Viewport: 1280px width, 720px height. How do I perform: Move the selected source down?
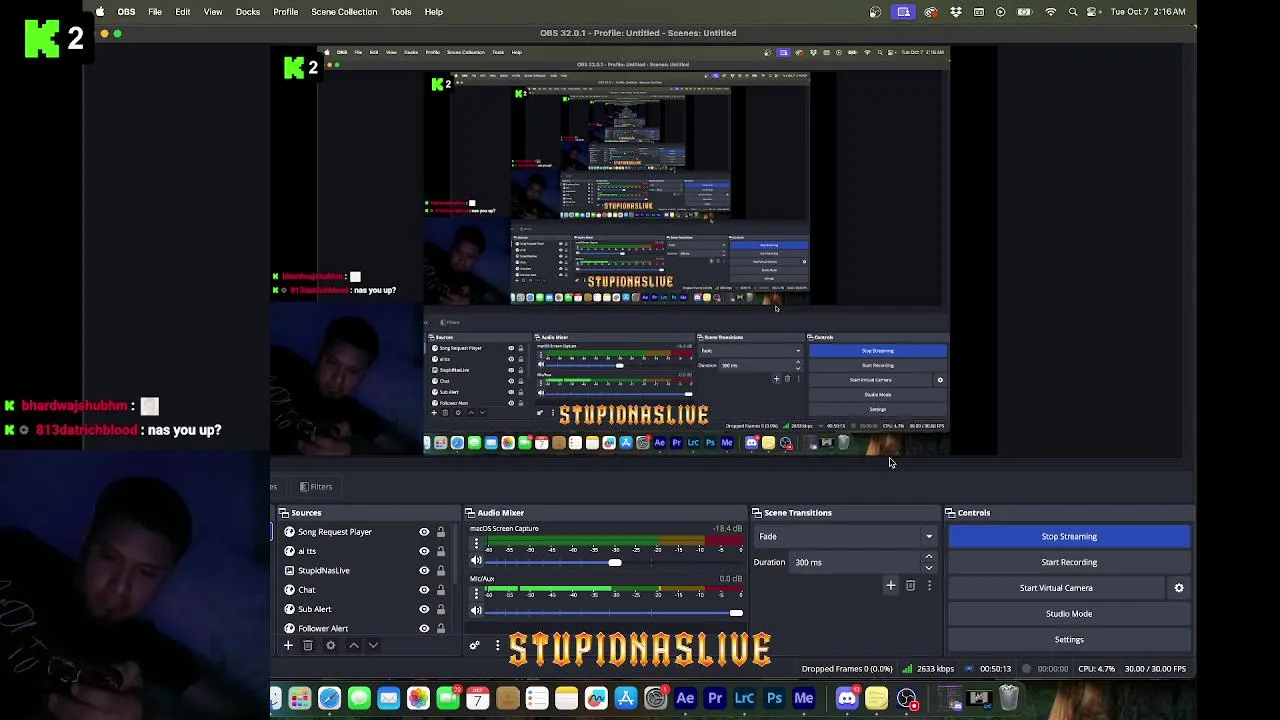pyautogui.click(x=373, y=646)
